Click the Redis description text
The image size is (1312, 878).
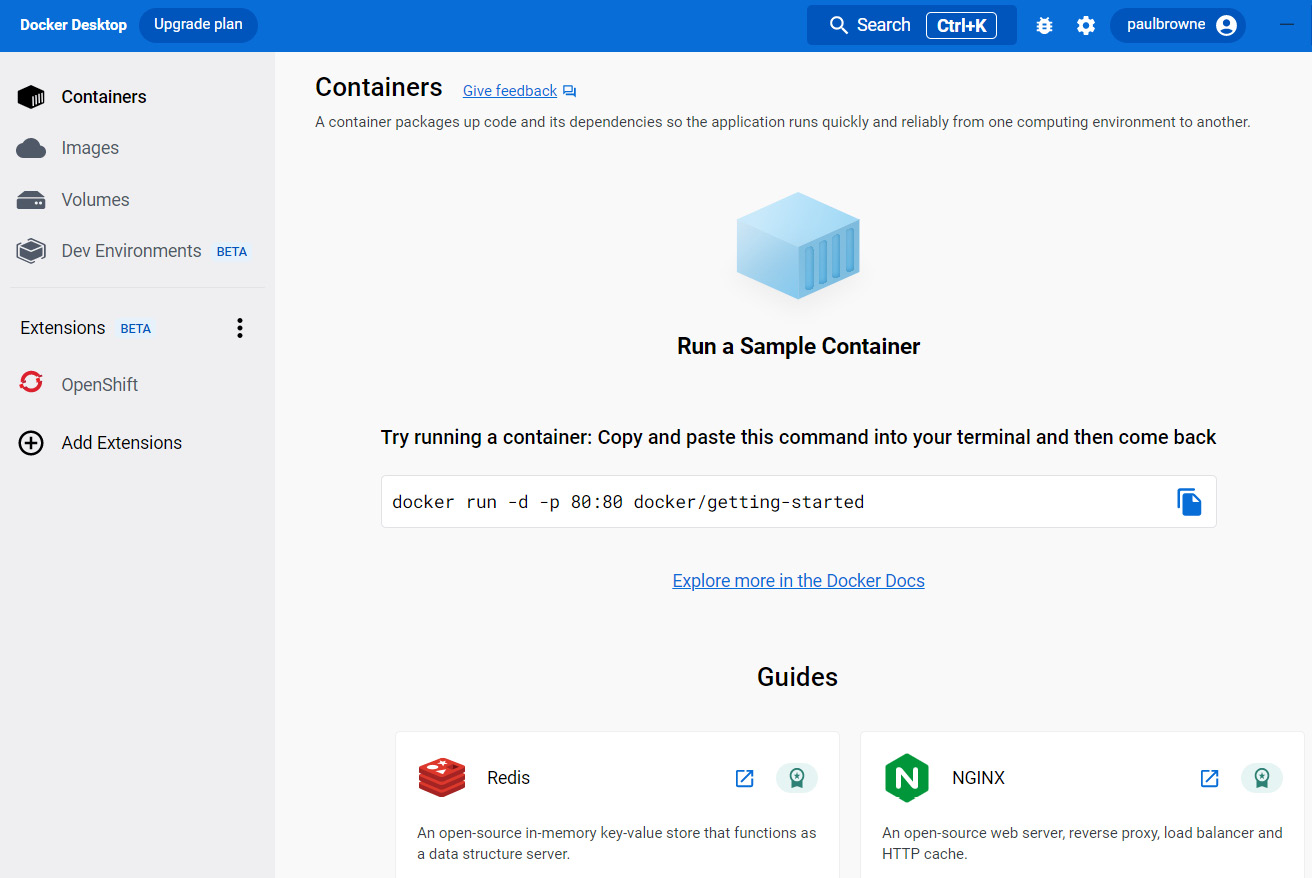(x=617, y=844)
